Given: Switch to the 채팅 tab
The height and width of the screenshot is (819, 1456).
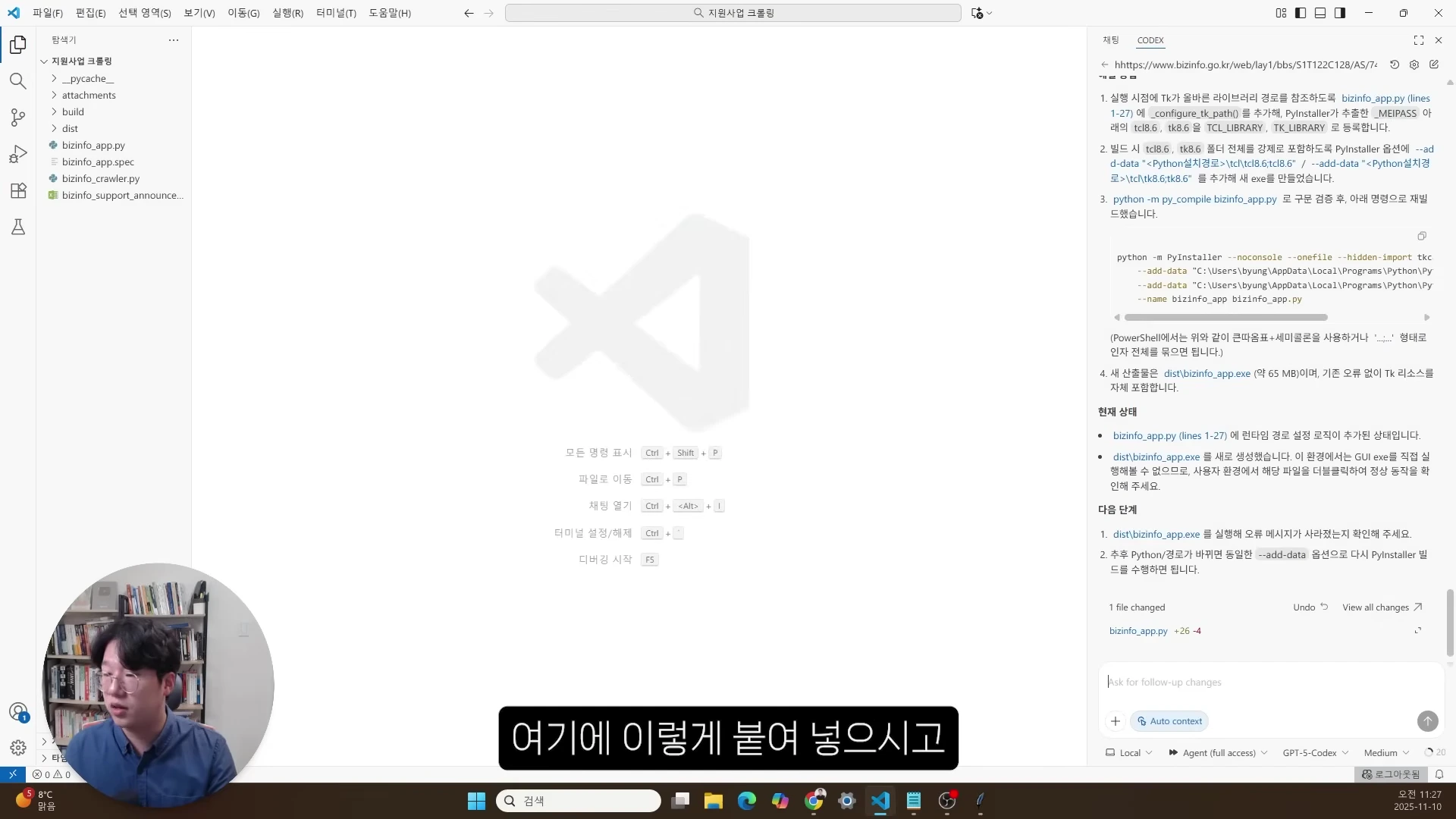Looking at the screenshot, I should click(1111, 40).
